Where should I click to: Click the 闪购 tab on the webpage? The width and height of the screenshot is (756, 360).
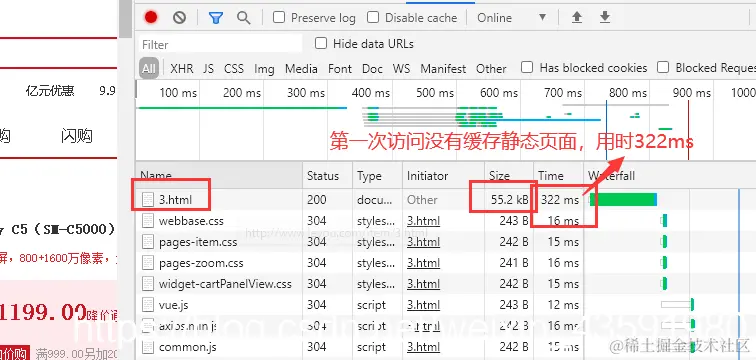coord(77,136)
